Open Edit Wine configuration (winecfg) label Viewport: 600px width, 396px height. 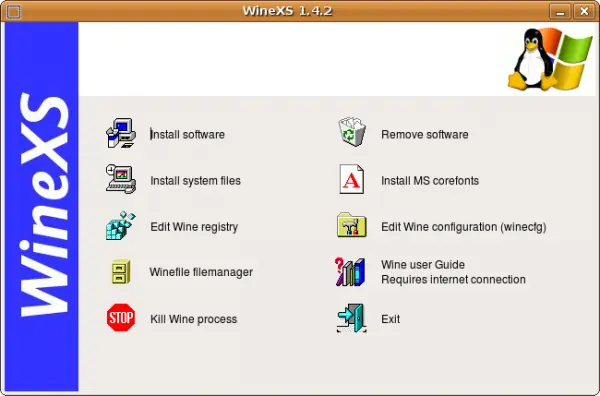pos(464,227)
